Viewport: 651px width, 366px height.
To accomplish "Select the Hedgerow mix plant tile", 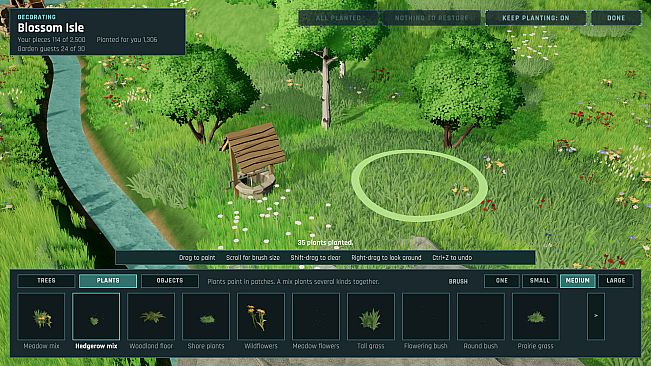I will coord(96,317).
